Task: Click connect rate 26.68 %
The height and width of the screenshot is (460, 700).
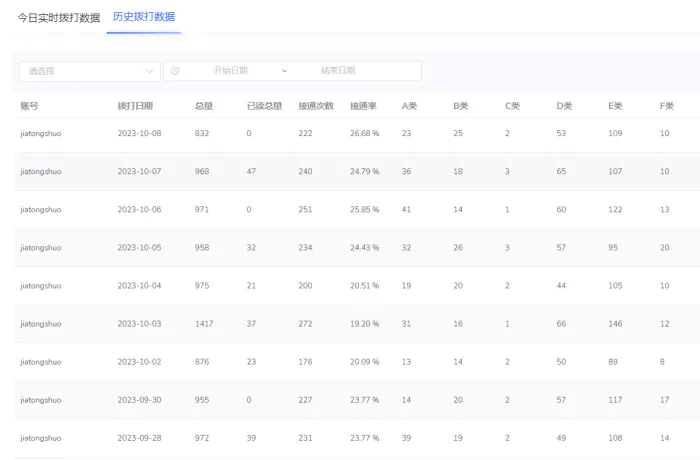Action: [365, 133]
